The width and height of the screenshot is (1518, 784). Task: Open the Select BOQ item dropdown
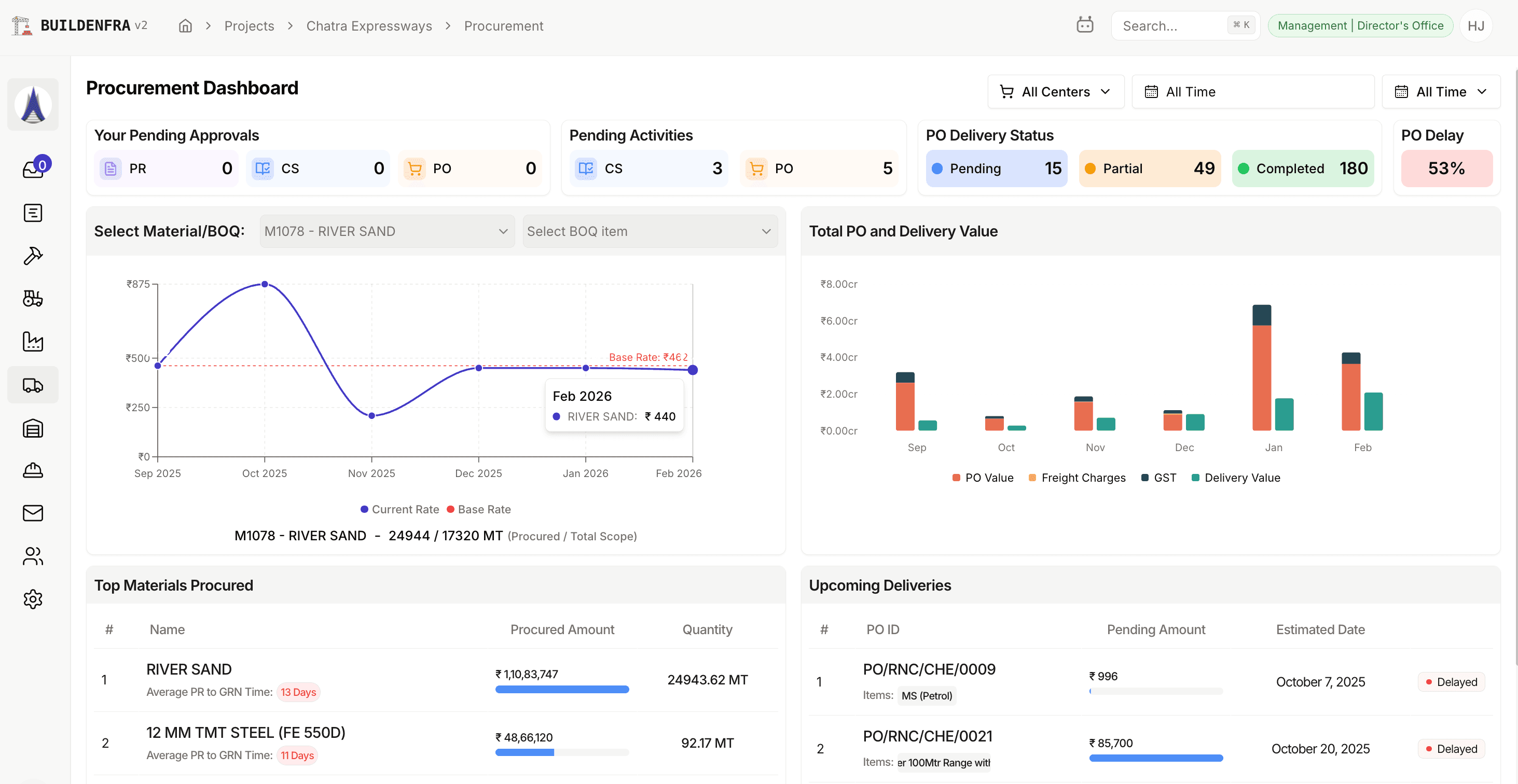[650, 231]
